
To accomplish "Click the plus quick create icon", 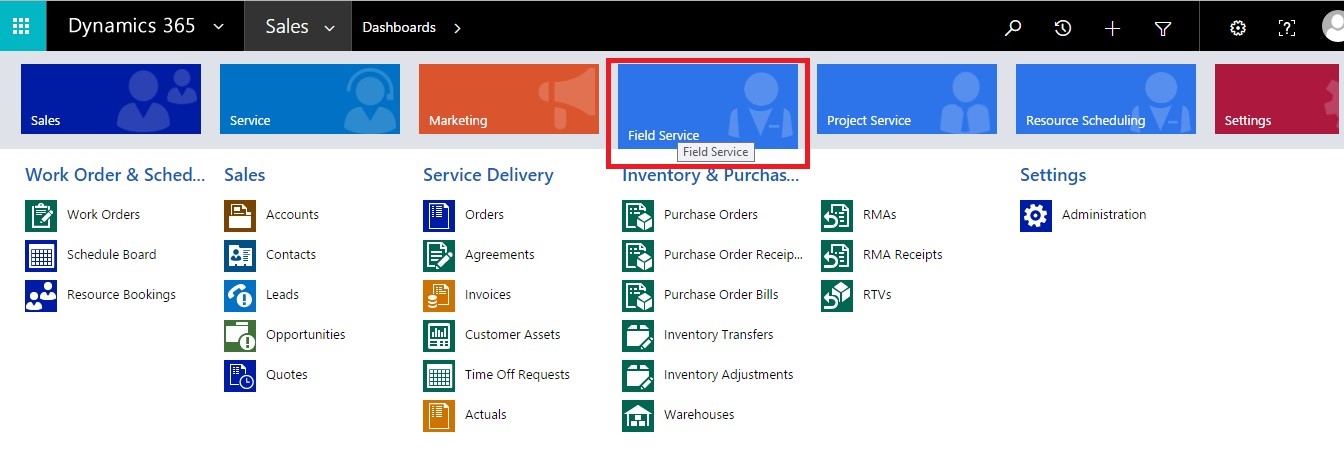I will 1112,28.
